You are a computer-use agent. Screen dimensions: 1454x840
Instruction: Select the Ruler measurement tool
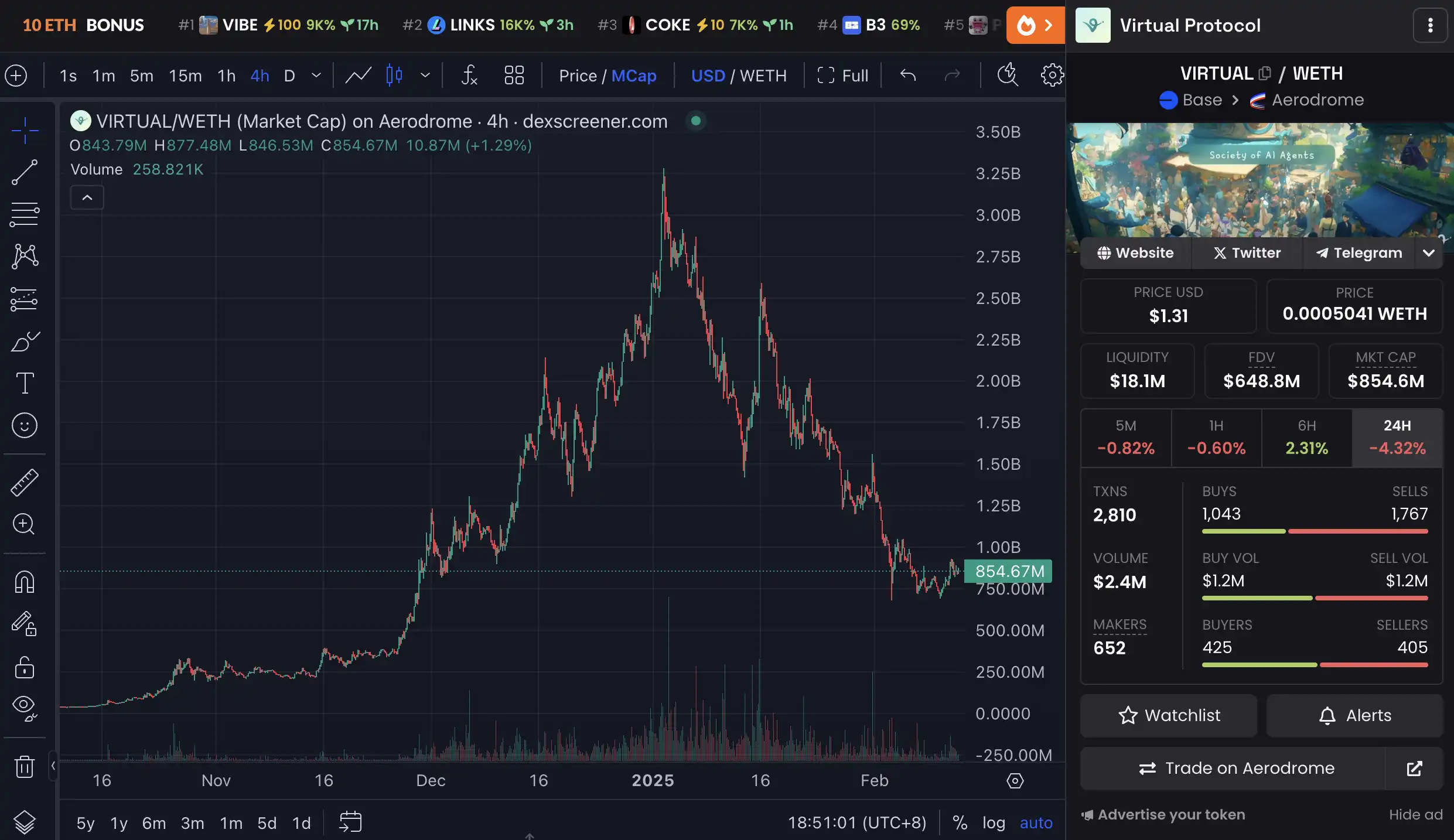pos(25,483)
